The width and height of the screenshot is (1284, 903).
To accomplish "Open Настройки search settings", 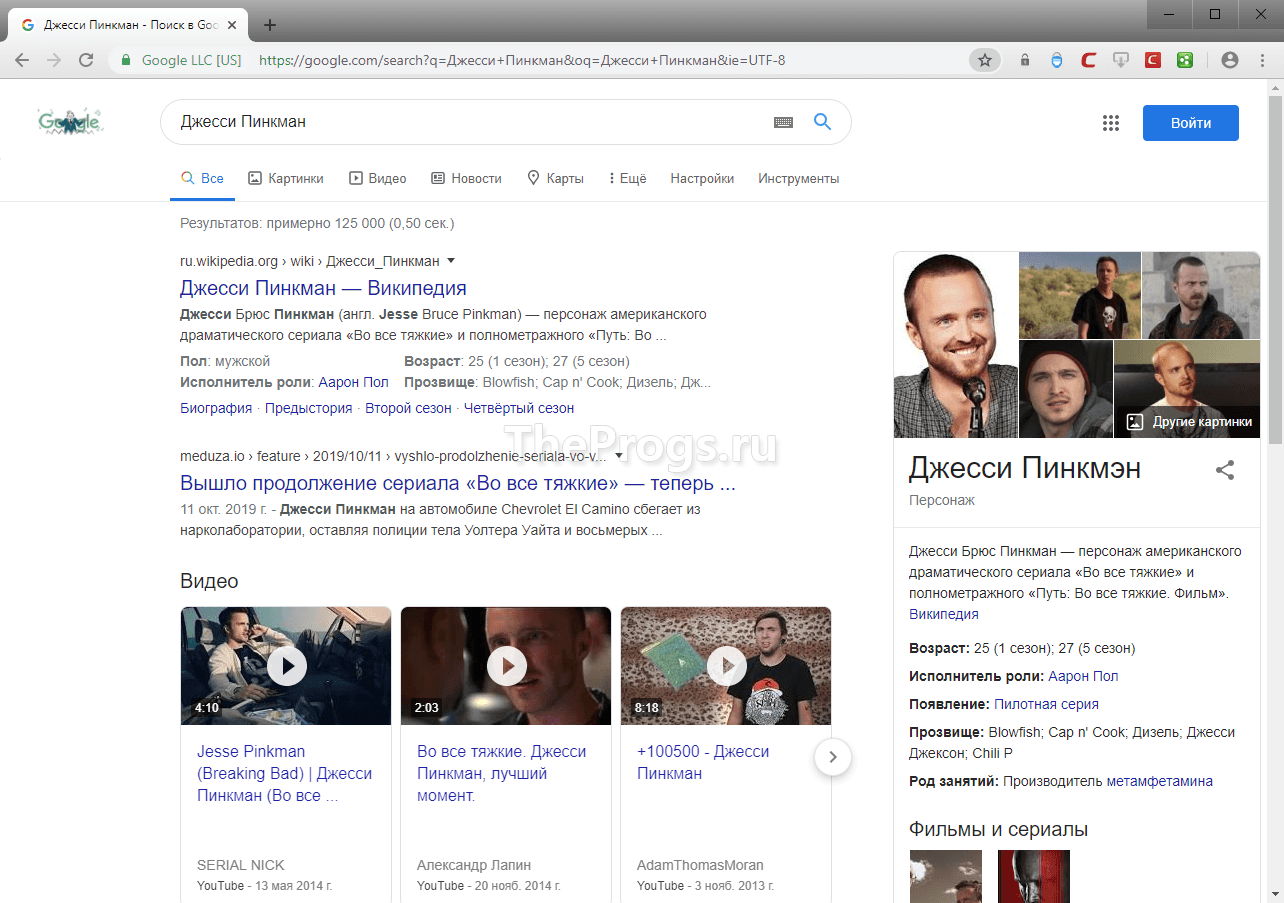I will (x=702, y=178).
